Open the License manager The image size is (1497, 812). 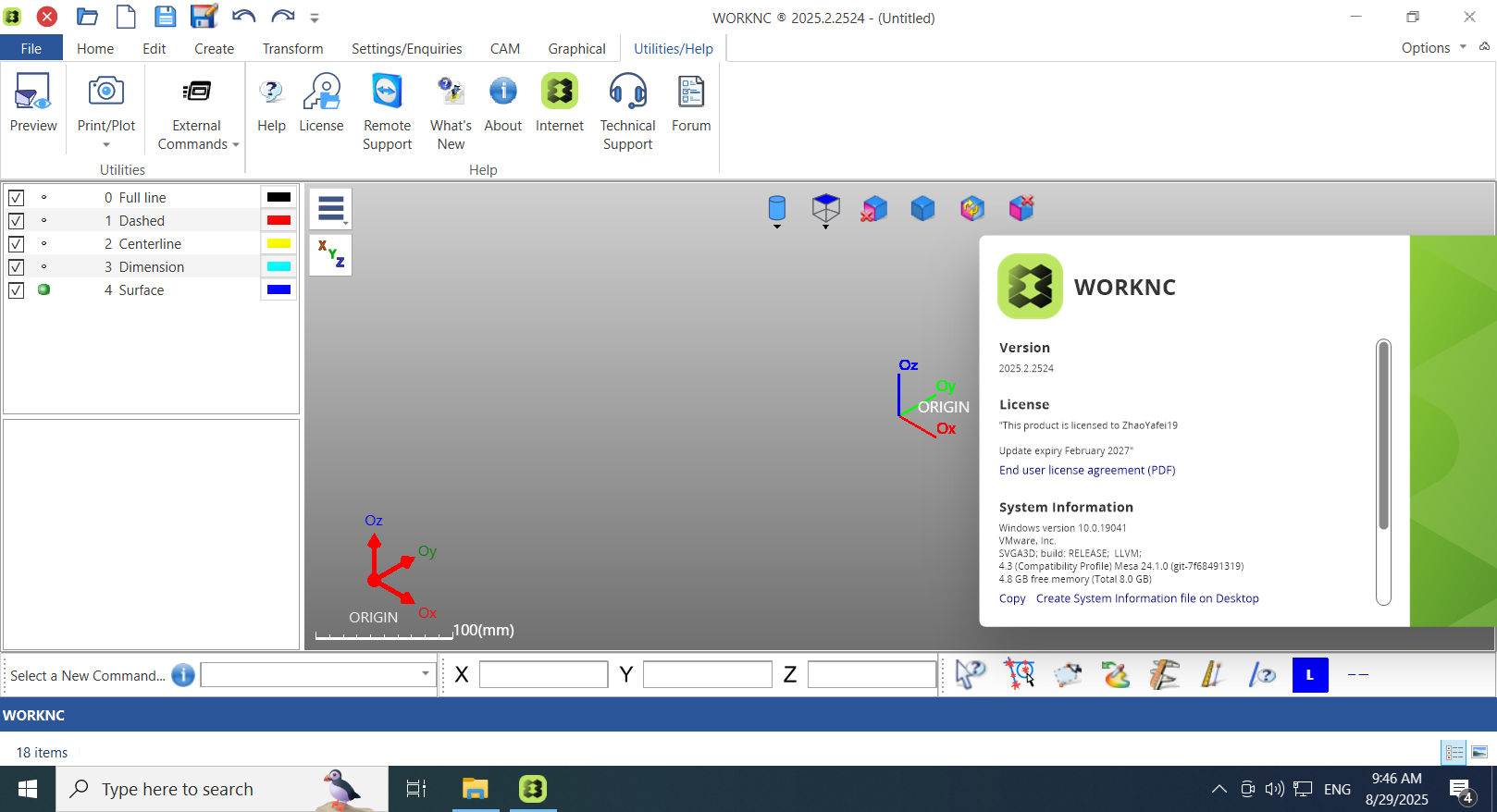(321, 103)
